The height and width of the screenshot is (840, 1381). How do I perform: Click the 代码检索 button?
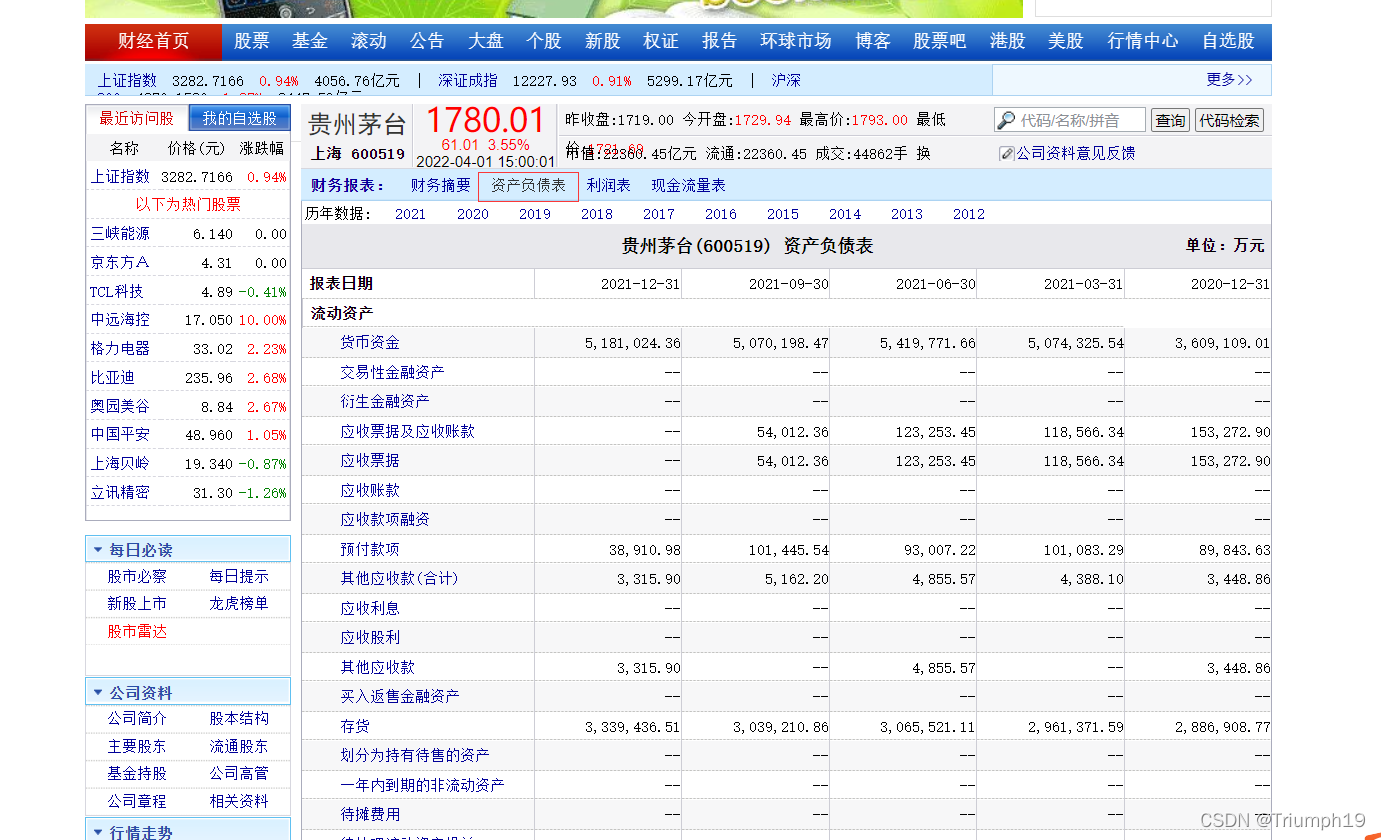click(1230, 121)
